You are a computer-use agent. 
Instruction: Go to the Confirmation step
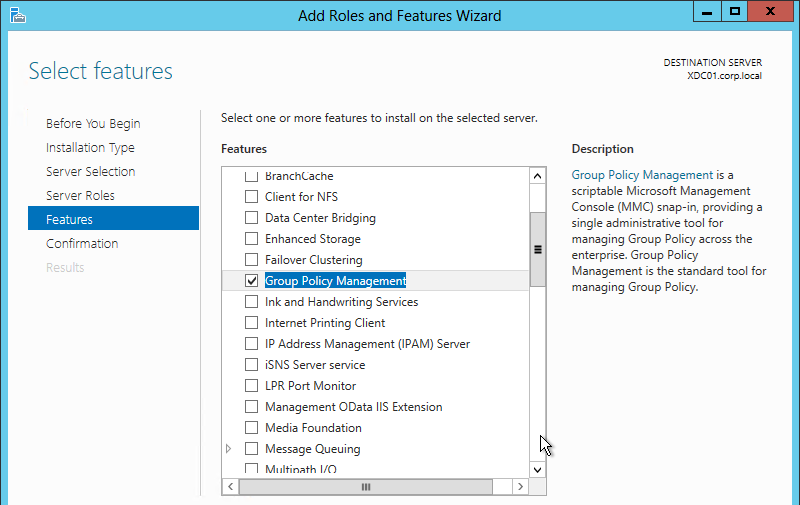click(x=82, y=243)
